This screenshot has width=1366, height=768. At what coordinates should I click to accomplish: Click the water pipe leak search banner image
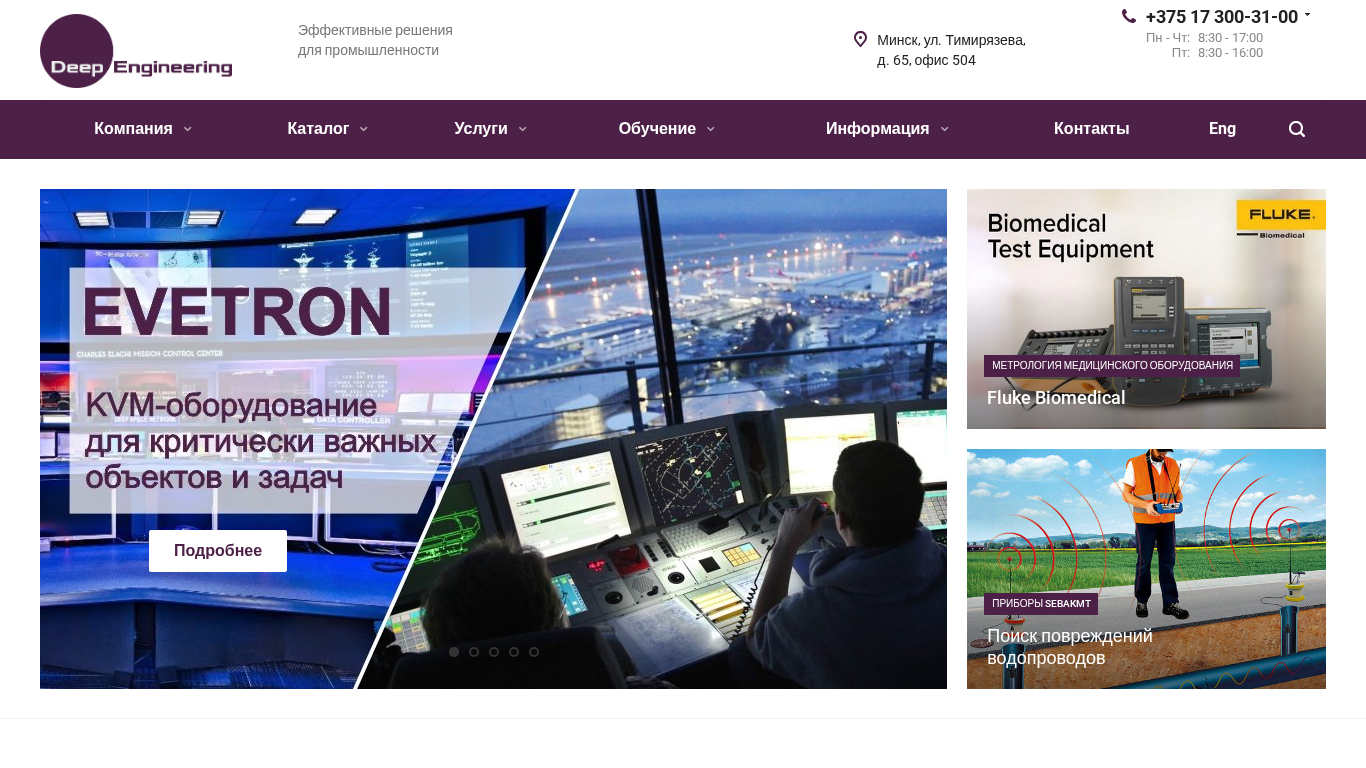coord(1146,569)
